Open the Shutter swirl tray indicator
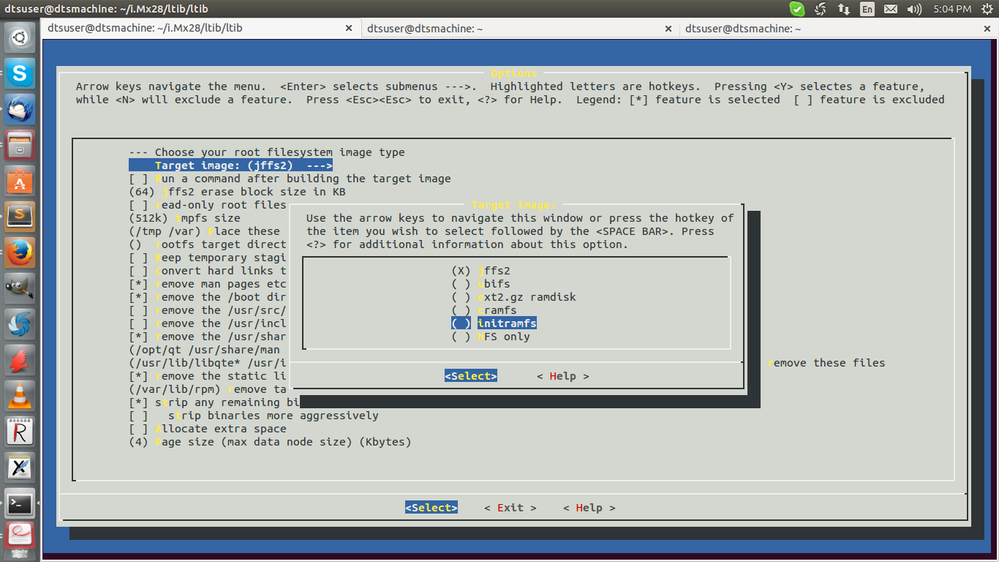The width and height of the screenshot is (999, 562). point(821,9)
